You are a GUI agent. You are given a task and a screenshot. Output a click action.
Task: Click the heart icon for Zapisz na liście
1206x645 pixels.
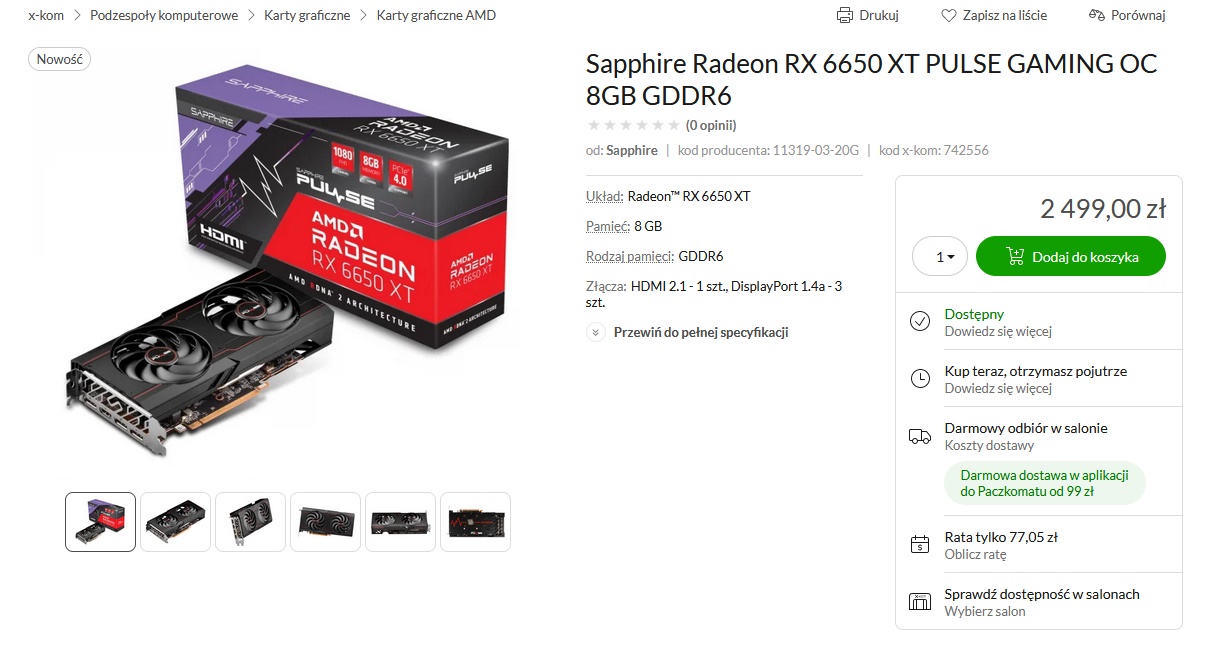point(949,15)
